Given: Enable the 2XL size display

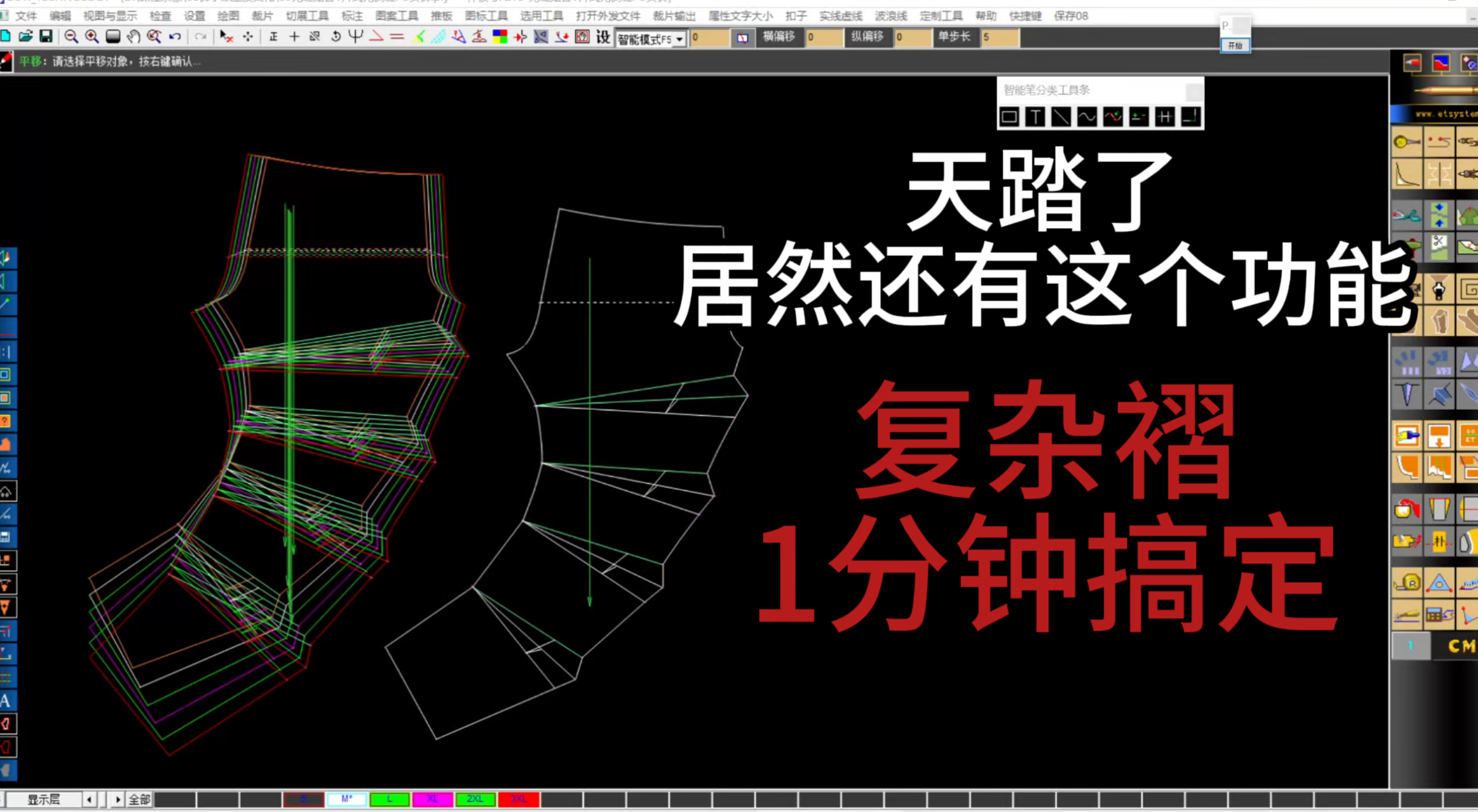Looking at the screenshot, I should point(476,799).
